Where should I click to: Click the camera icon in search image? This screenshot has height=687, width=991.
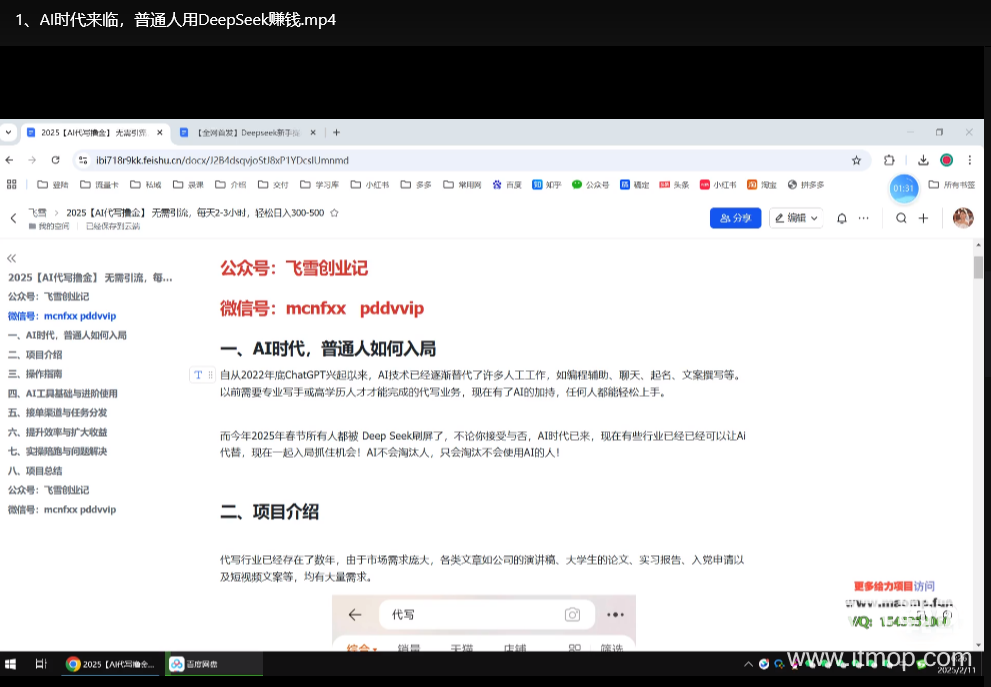[x=573, y=614]
